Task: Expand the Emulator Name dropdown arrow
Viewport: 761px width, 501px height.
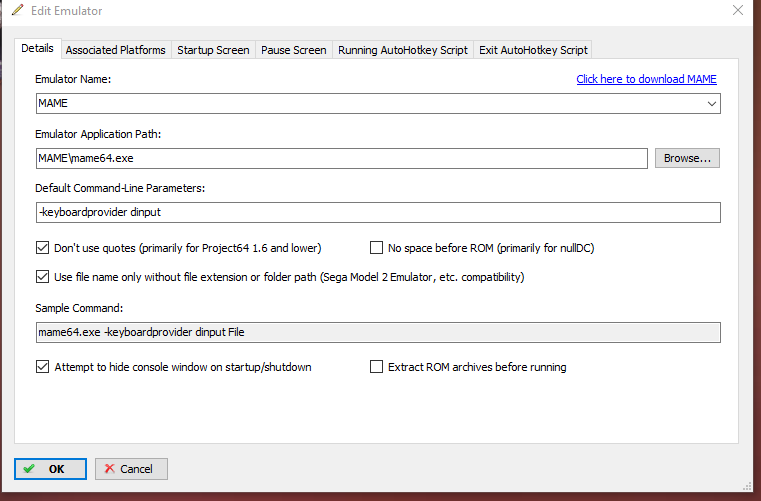Action: pos(711,103)
